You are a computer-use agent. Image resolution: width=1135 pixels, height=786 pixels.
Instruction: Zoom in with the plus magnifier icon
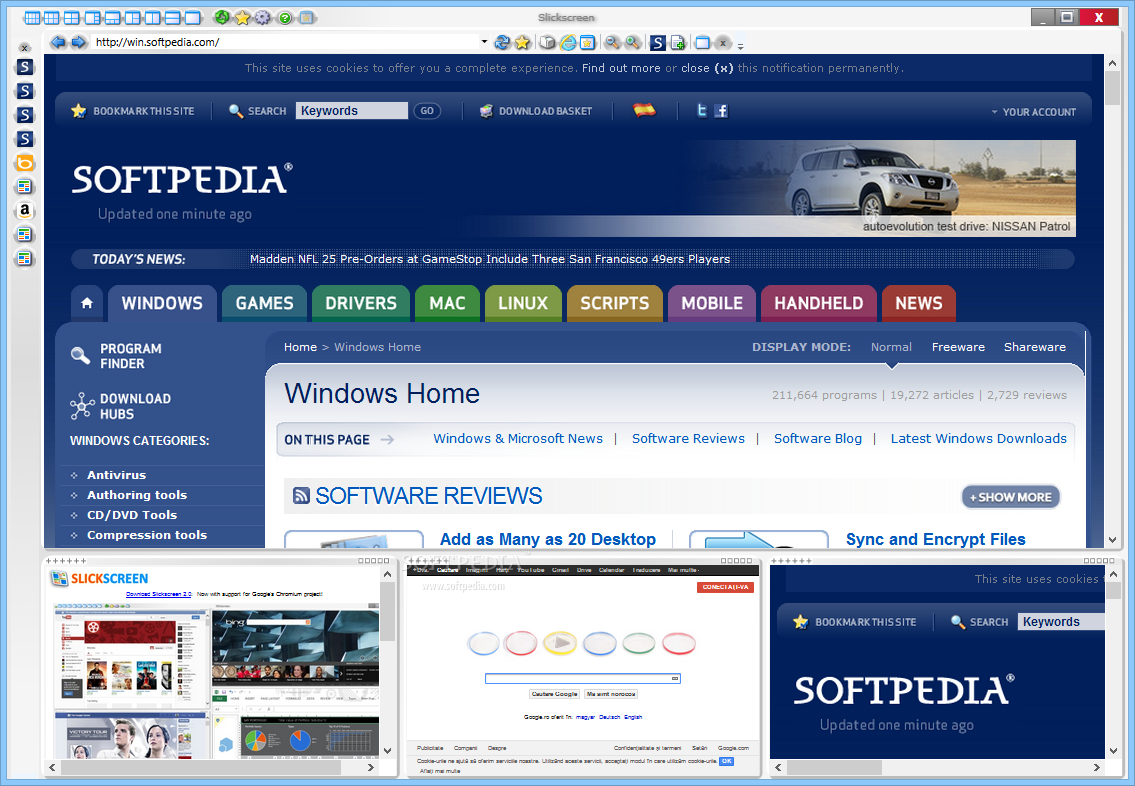pyautogui.click(x=632, y=43)
